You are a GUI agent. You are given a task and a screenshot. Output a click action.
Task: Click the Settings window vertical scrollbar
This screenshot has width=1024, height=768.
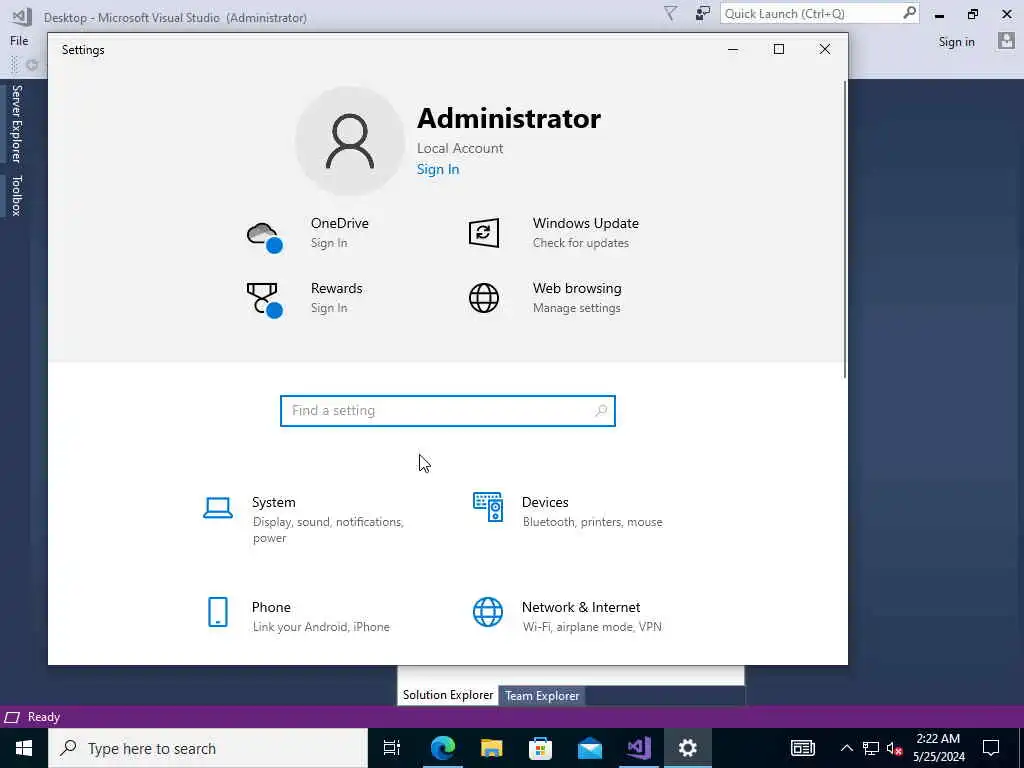click(x=844, y=229)
